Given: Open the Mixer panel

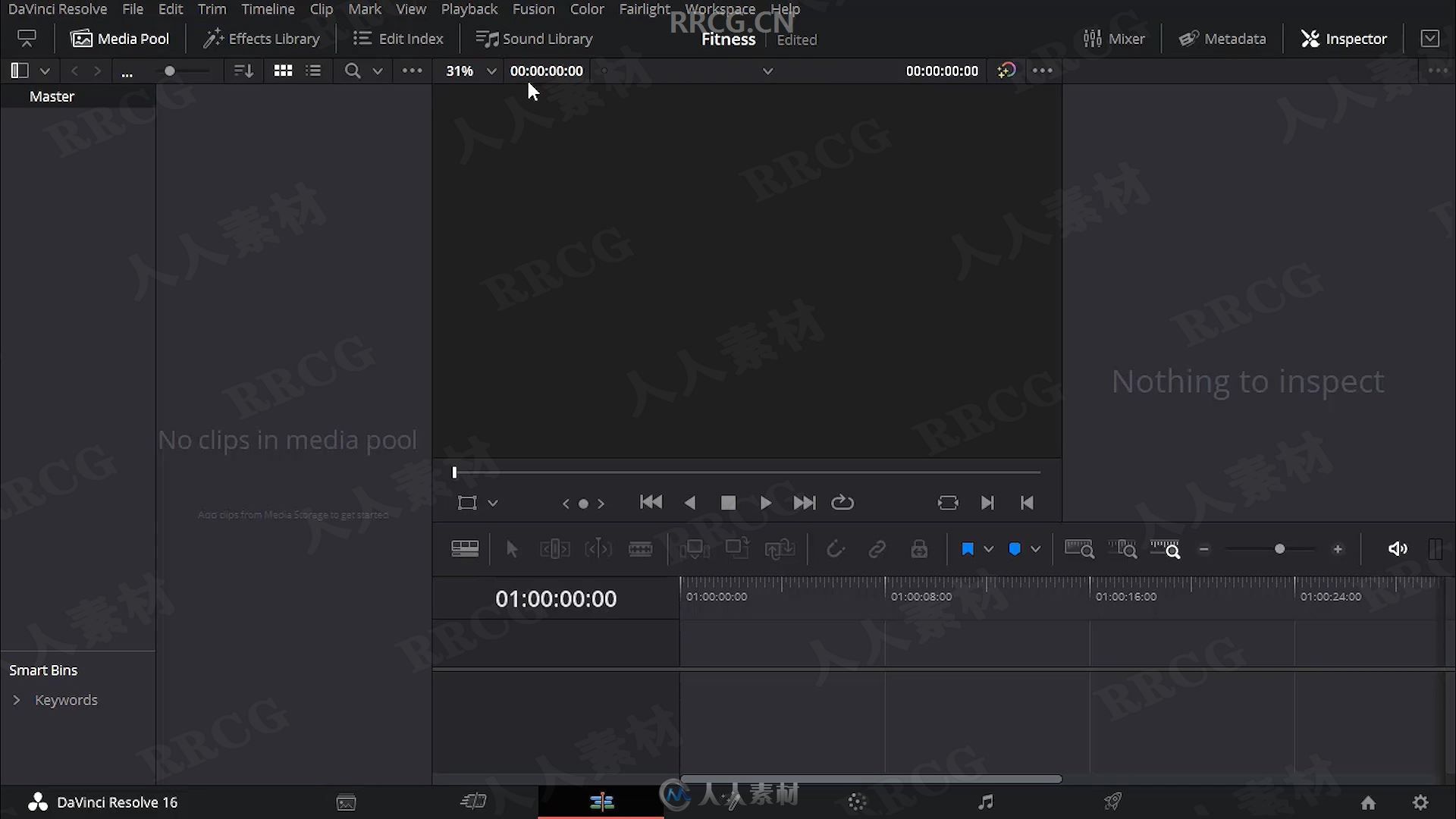Looking at the screenshot, I should pyautogui.click(x=1114, y=38).
